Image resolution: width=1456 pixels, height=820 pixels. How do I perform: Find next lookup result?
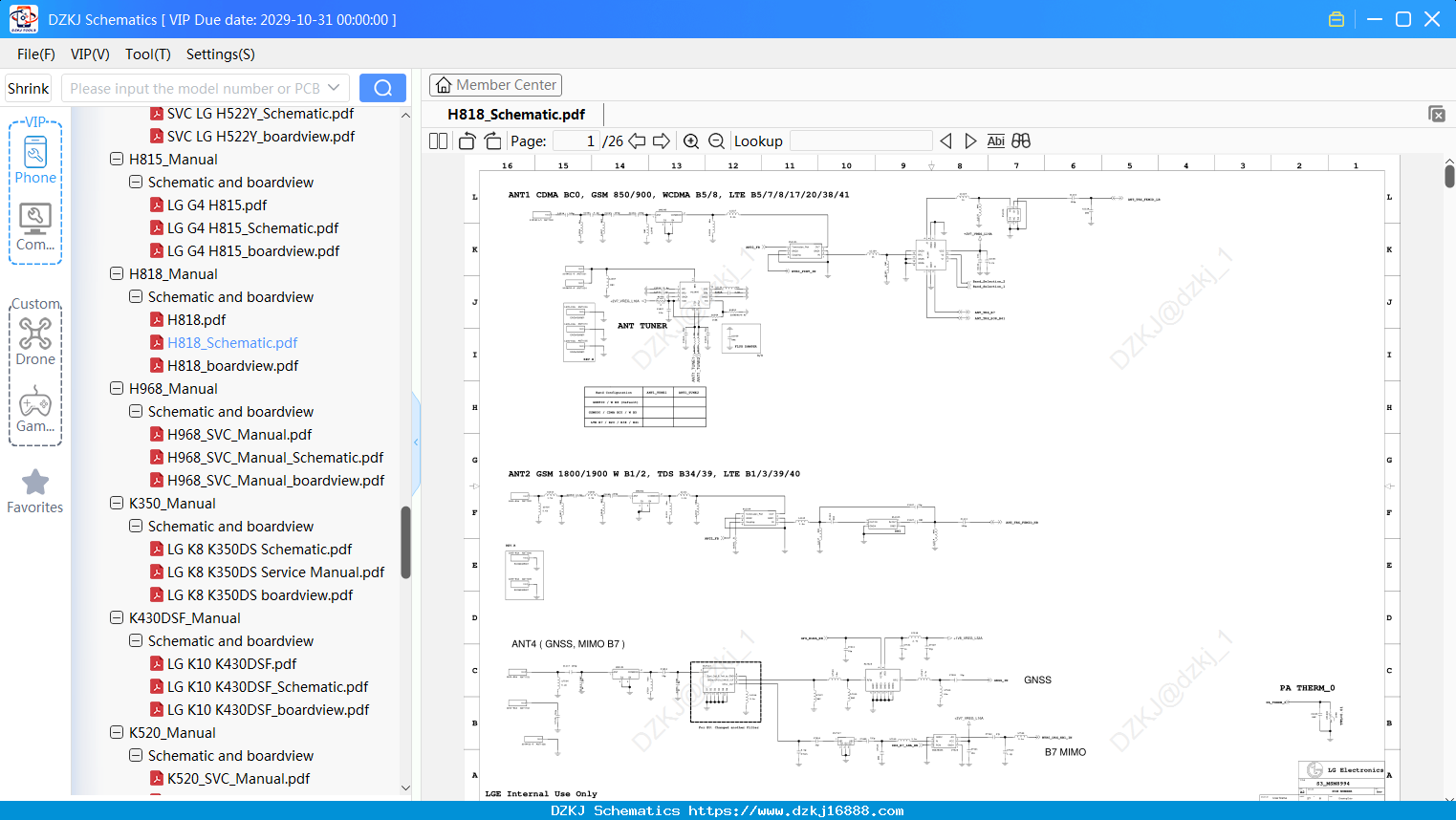(970, 140)
